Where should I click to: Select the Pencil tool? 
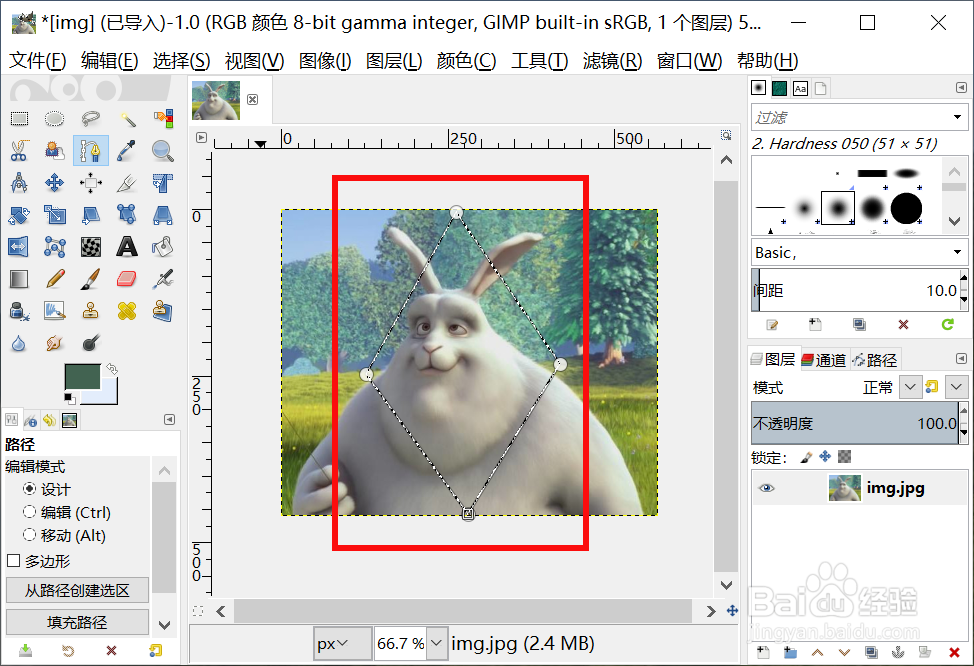click(55, 279)
